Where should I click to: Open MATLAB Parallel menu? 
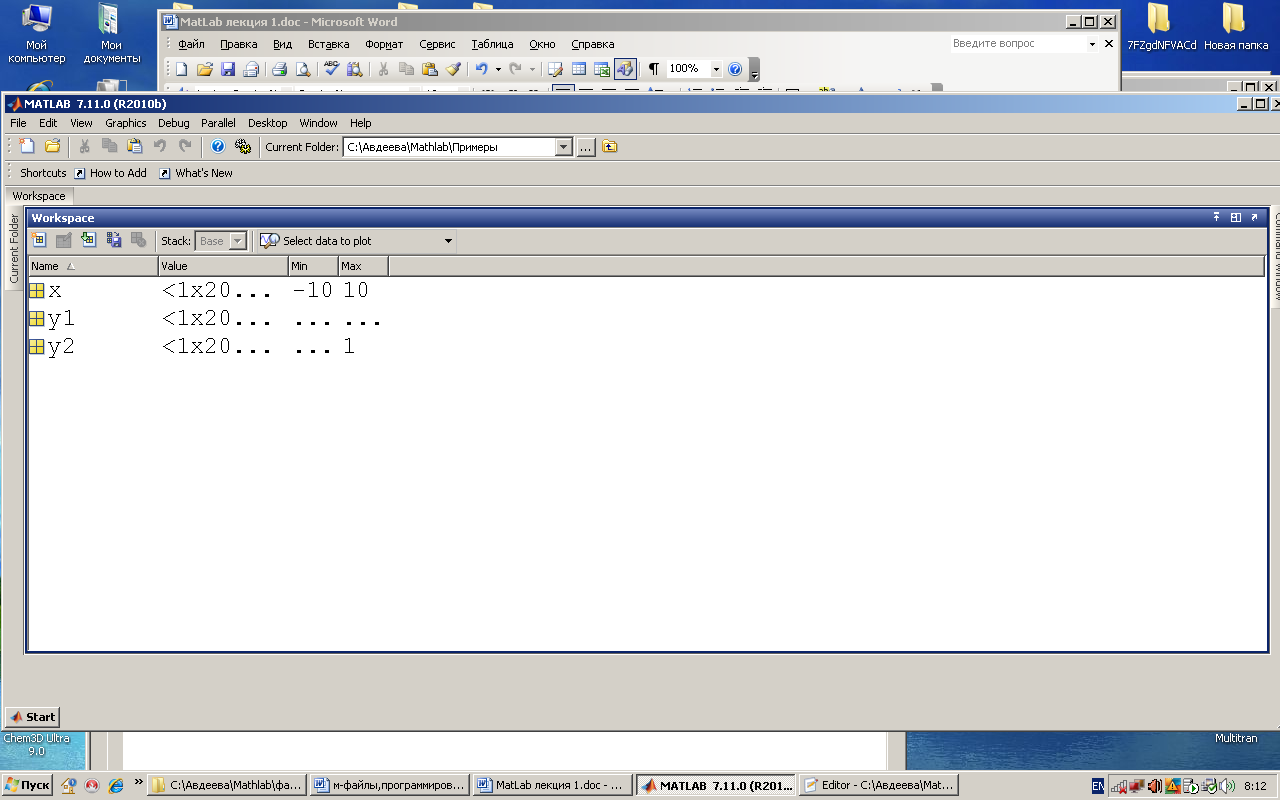click(x=218, y=123)
